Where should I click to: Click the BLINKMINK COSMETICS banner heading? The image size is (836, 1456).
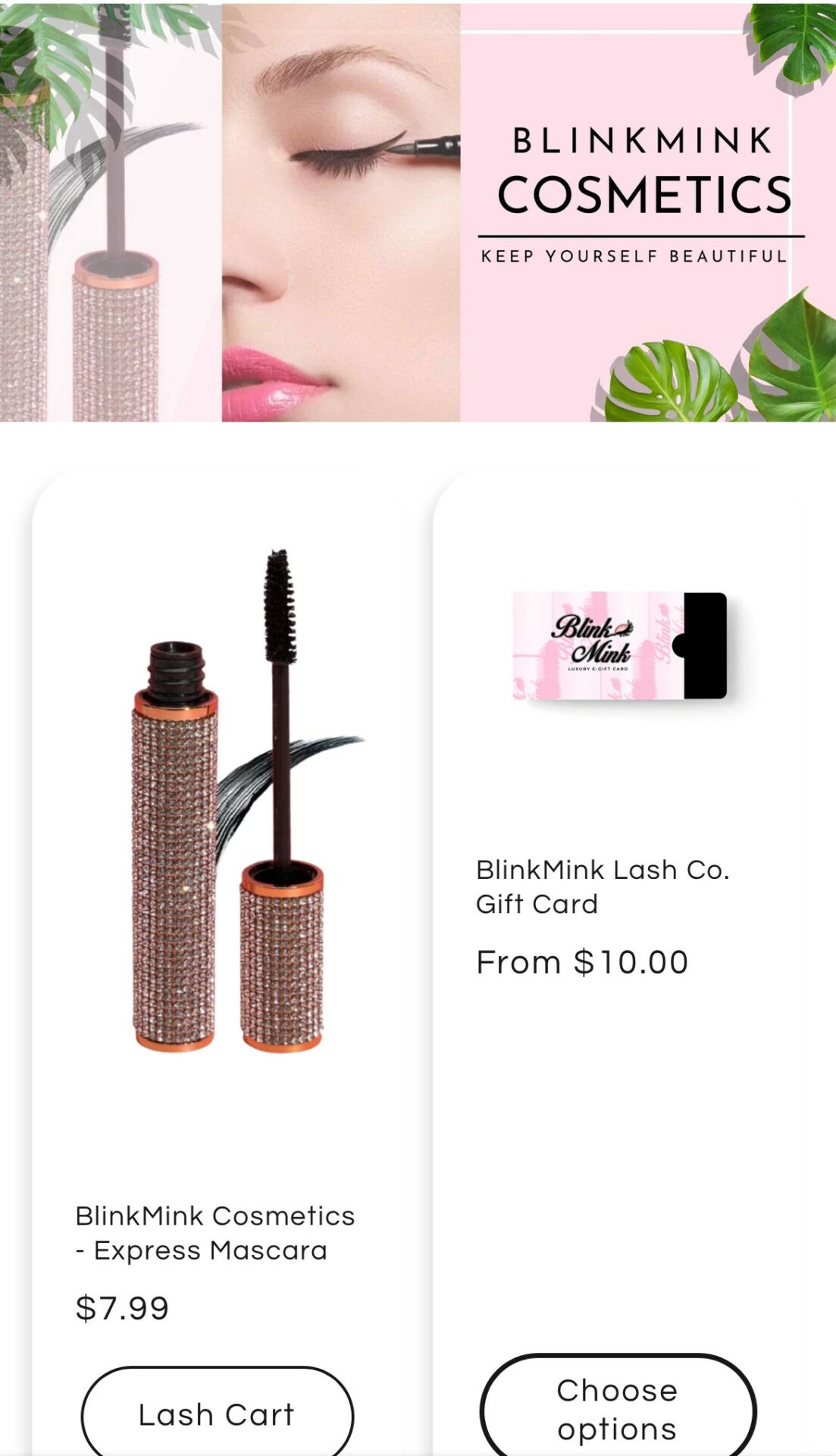(644, 172)
